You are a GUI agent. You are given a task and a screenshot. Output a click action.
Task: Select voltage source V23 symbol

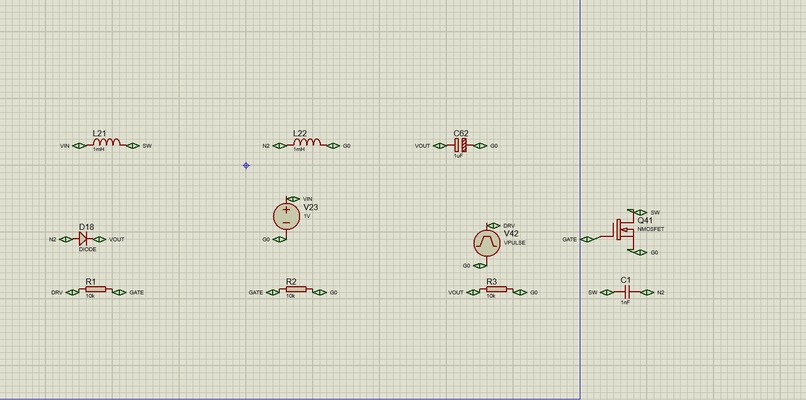coord(286,216)
